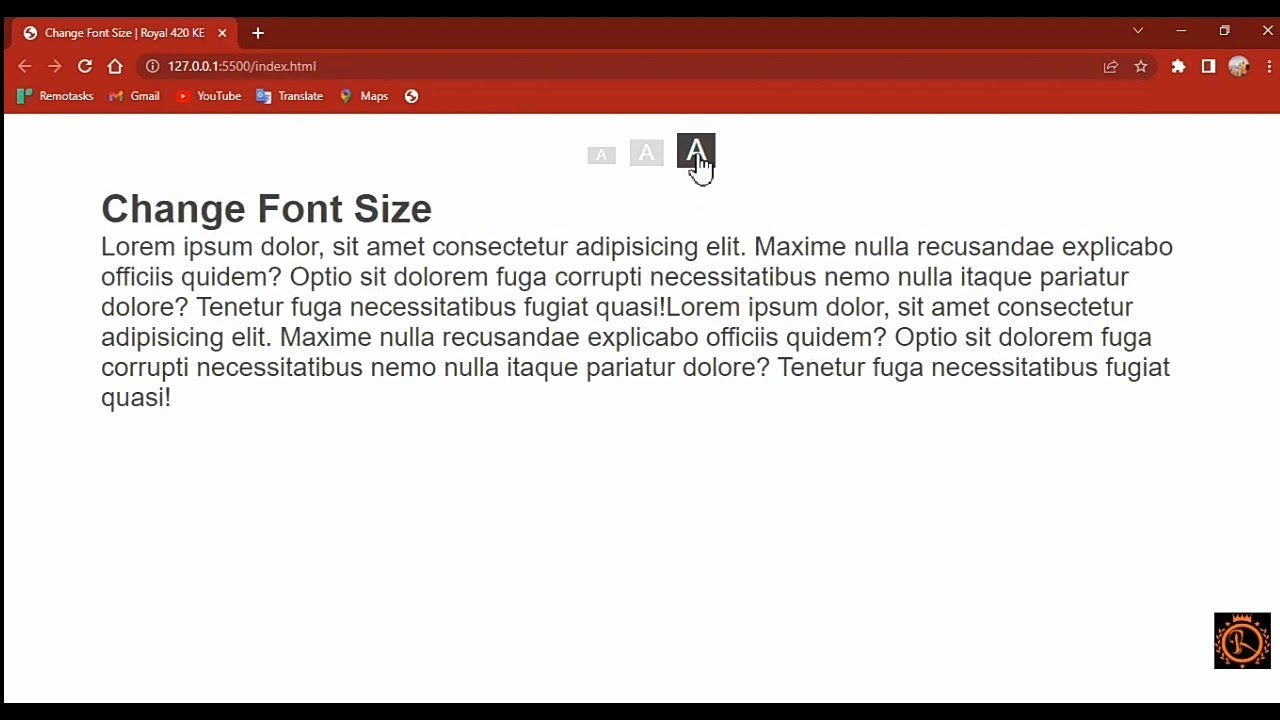Minimize the Chrome window
This screenshot has width=1280, height=720.
point(1181,31)
